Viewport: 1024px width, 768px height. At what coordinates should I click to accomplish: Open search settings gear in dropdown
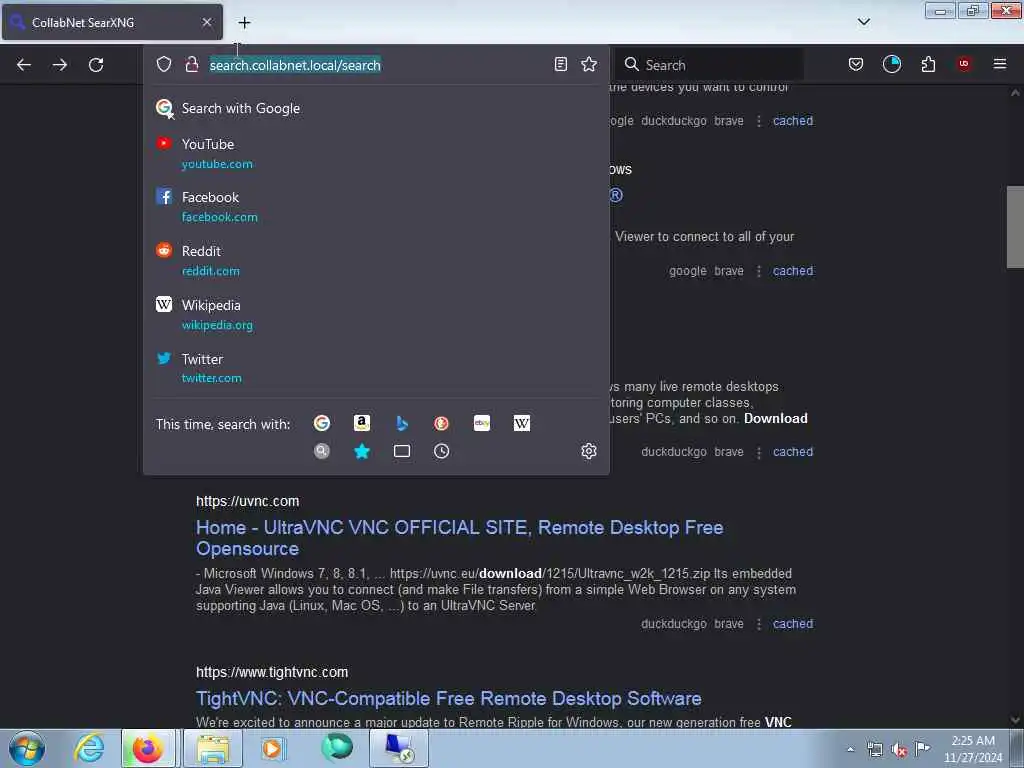[x=589, y=451]
